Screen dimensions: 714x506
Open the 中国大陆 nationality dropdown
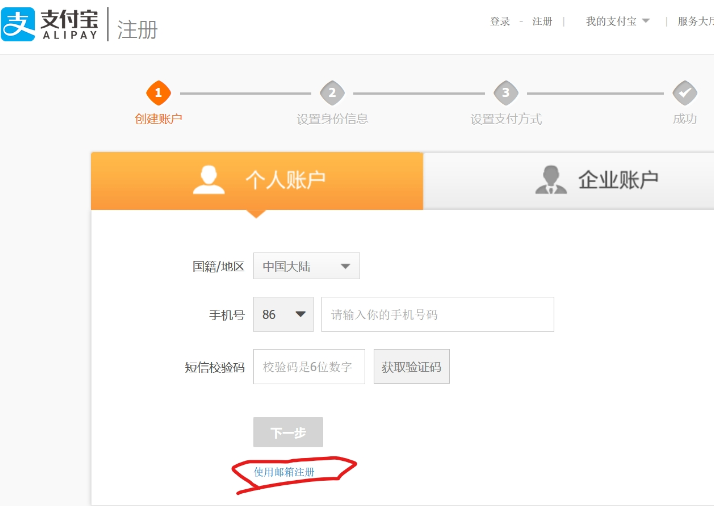[306, 266]
